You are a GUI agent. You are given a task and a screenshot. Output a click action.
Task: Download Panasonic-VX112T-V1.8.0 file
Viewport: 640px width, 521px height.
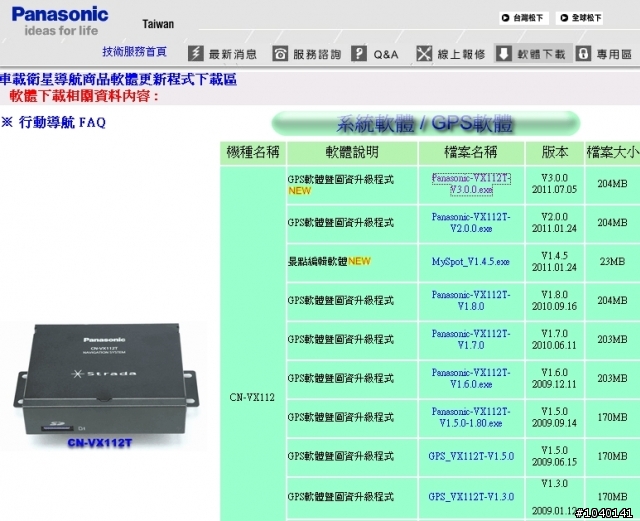(x=471, y=301)
